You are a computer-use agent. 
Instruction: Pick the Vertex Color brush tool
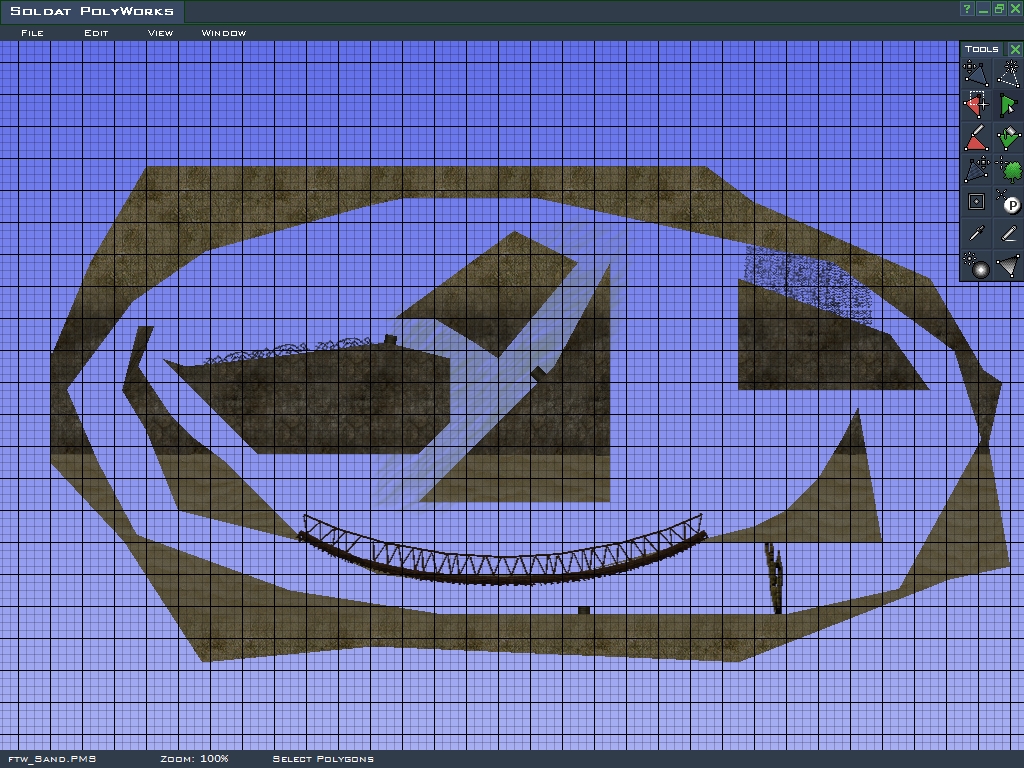point(976,138)
